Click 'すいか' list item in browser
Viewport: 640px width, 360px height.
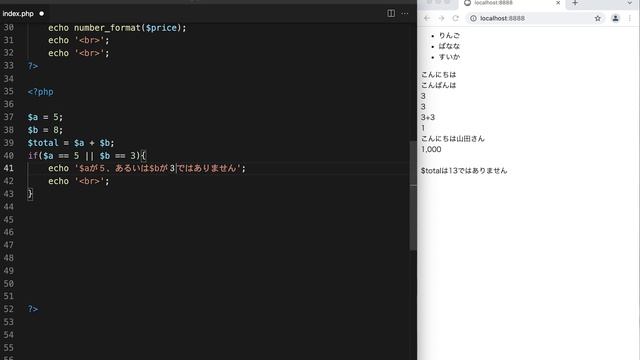pos(449,57)
